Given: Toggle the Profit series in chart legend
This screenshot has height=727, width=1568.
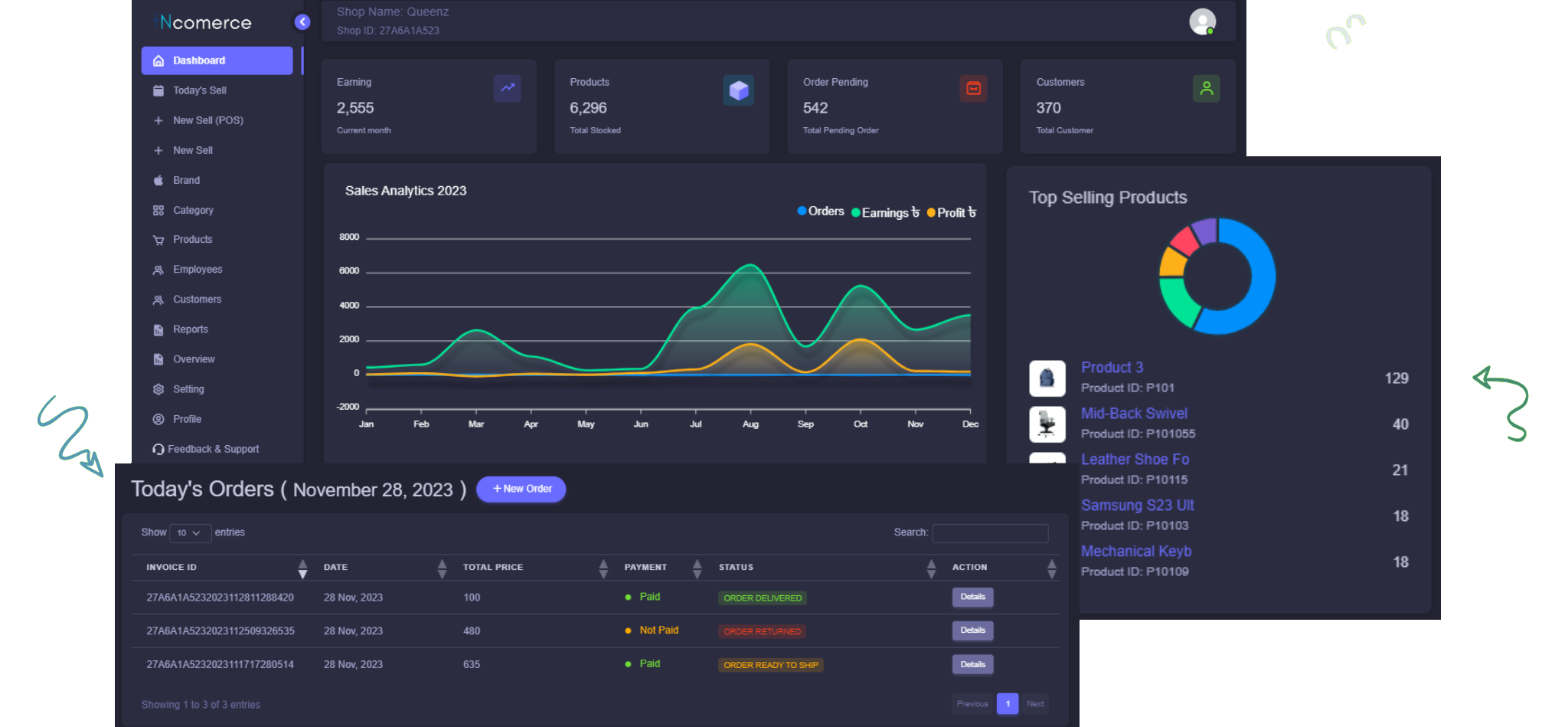Looking at the screenshot, I should 952,212.
